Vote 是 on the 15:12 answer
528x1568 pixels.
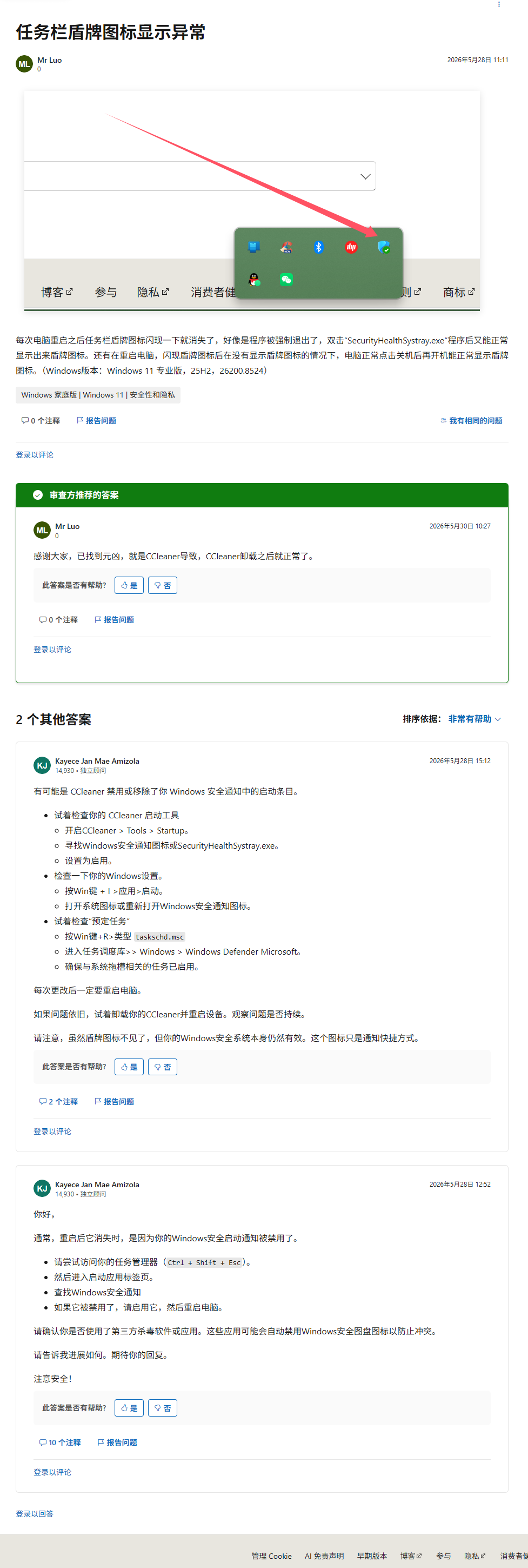(129, 1067)
